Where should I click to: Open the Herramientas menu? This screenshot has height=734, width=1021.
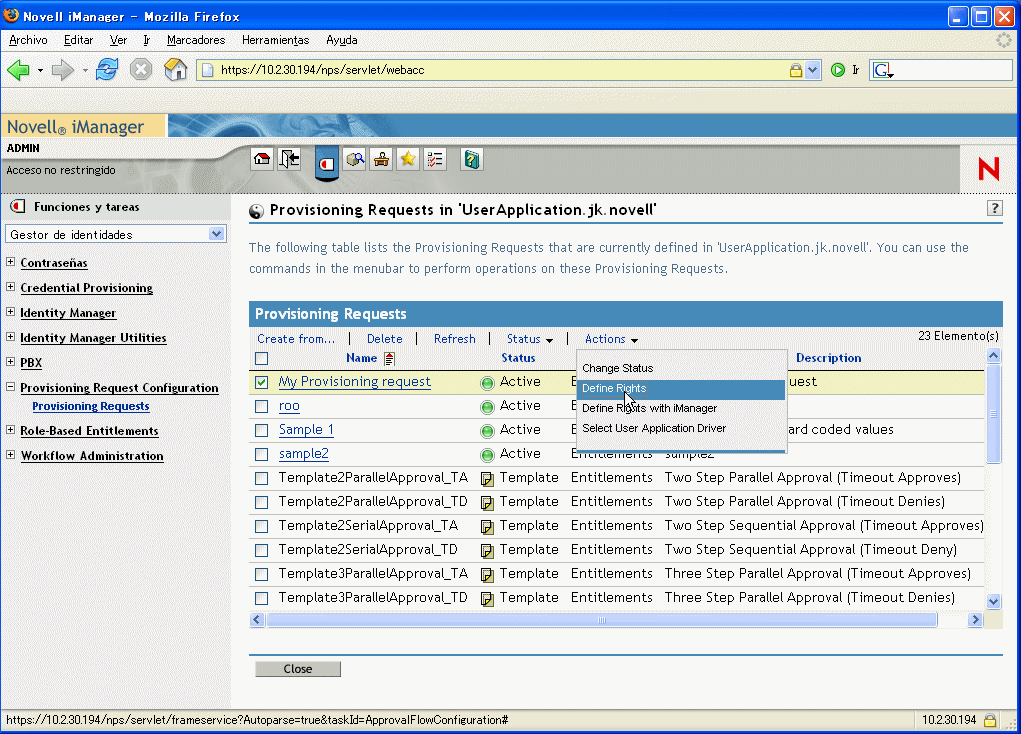(x=275, y=40)
